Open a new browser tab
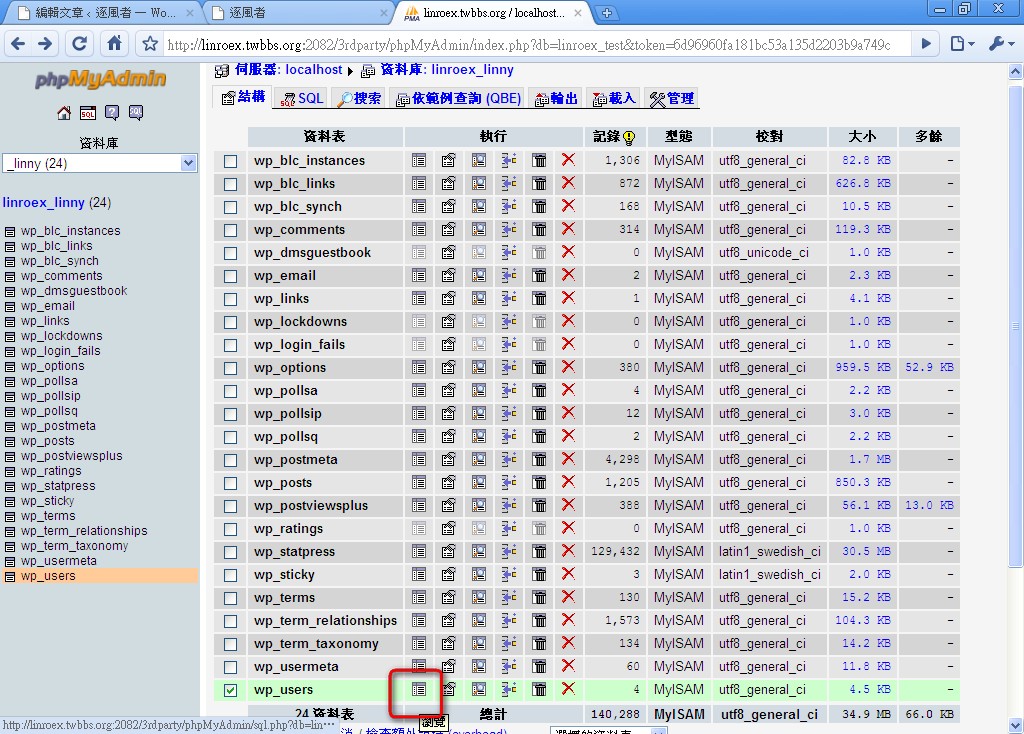The width and height of the screenshot is (1024, 734). pyautogui.click(x=607, y=12)
